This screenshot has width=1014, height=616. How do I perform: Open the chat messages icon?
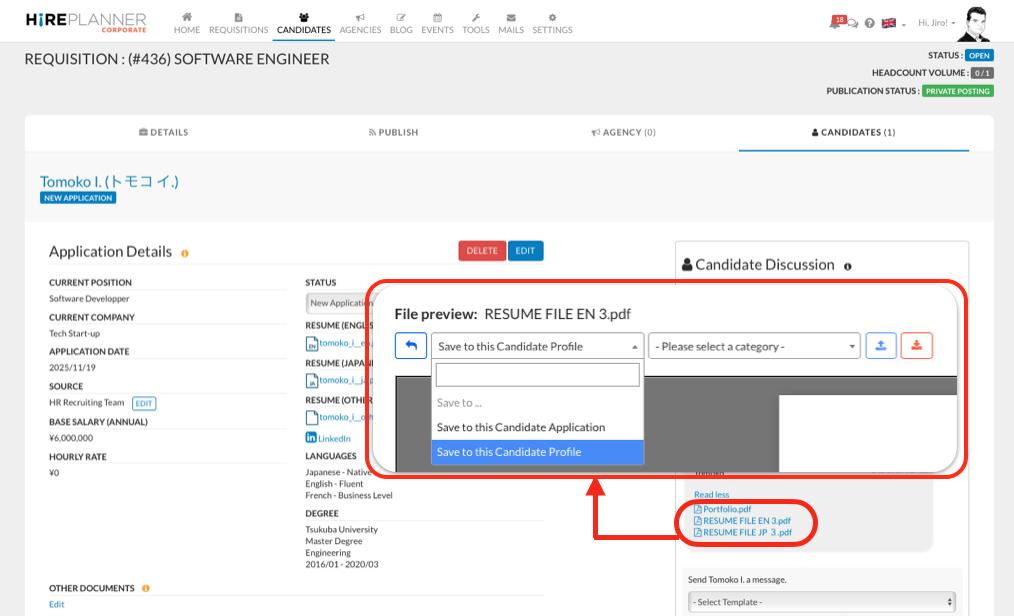853,24
